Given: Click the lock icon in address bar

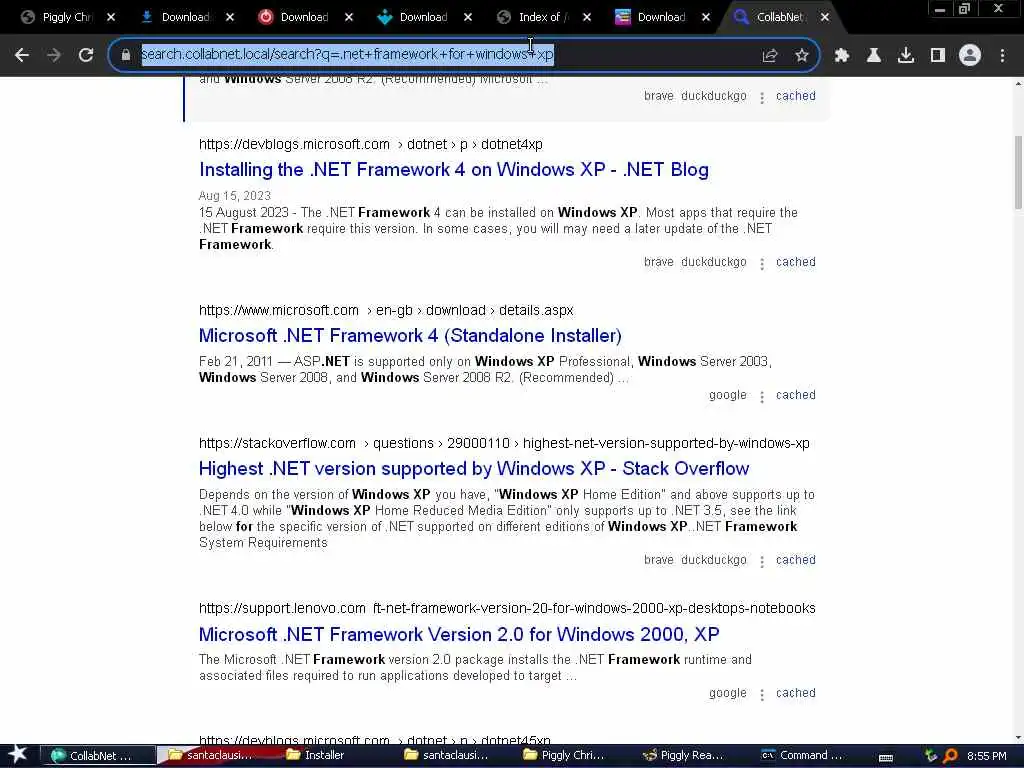Looking at the screenshot, I should pos(126,55).
